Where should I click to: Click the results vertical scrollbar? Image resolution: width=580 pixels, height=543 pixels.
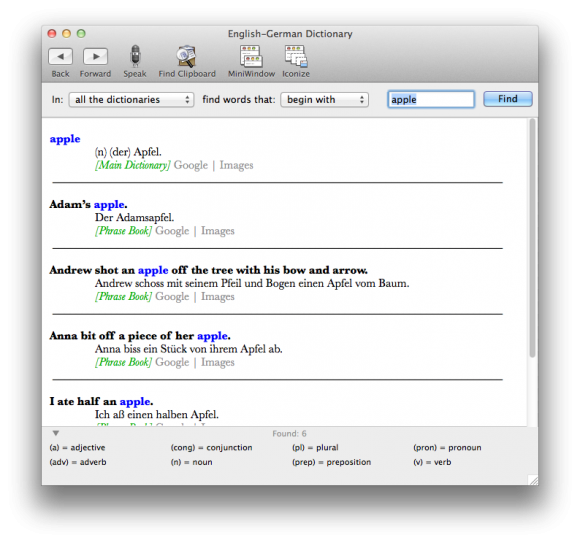tap(532, 238)
